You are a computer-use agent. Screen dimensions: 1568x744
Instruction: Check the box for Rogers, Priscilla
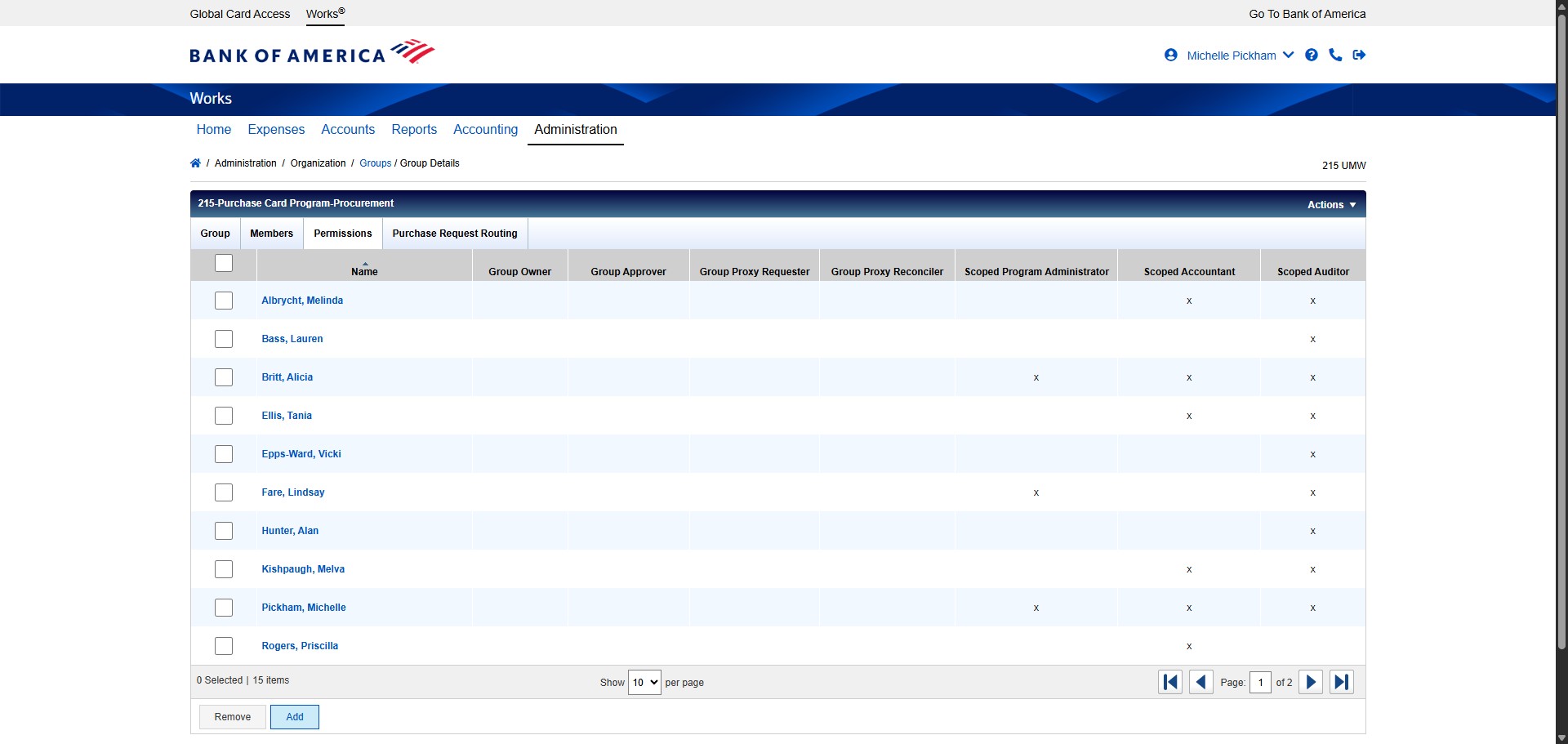click(x=224, y=646)
